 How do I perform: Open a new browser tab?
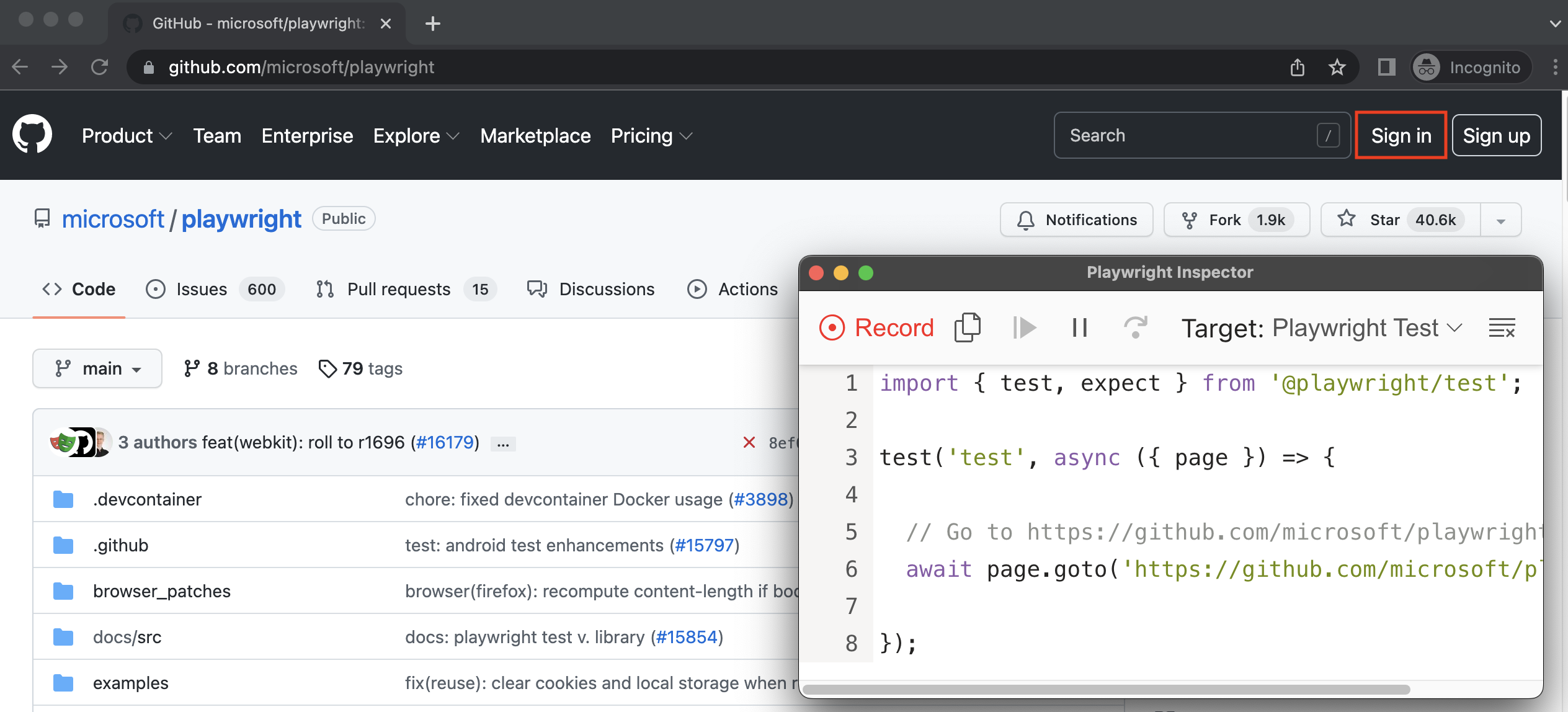point(433,24)
